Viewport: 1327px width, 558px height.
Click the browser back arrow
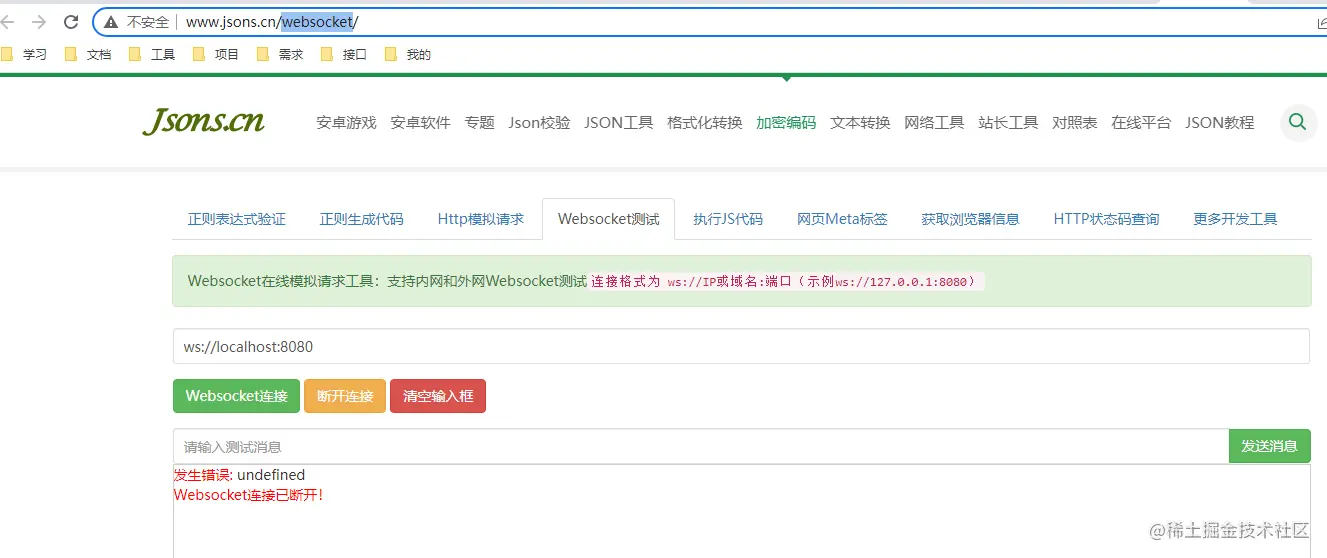[x=7, y=21]
